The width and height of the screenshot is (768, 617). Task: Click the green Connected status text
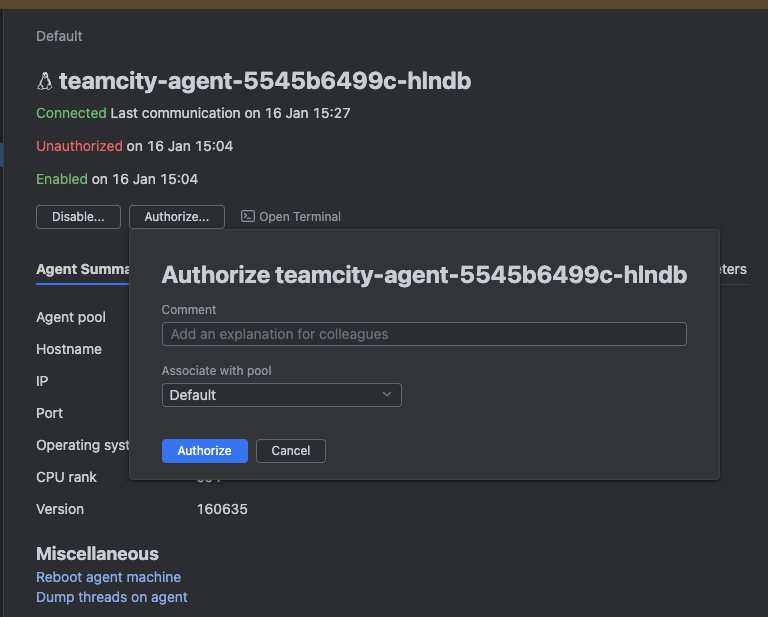[x=72, y=113]
